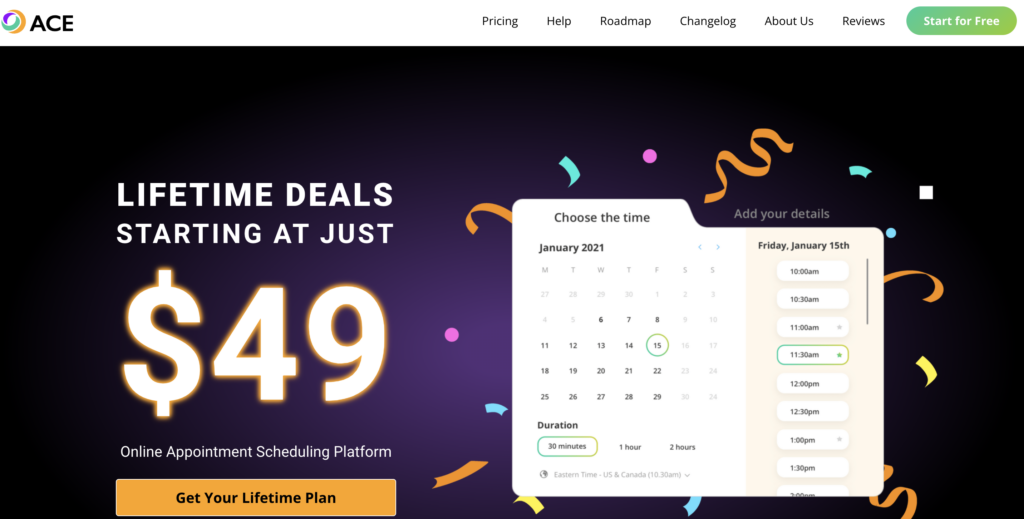Open the Changelog page from navigation
The height and width of the screenshot is (519, 1024).
point(708,21)
